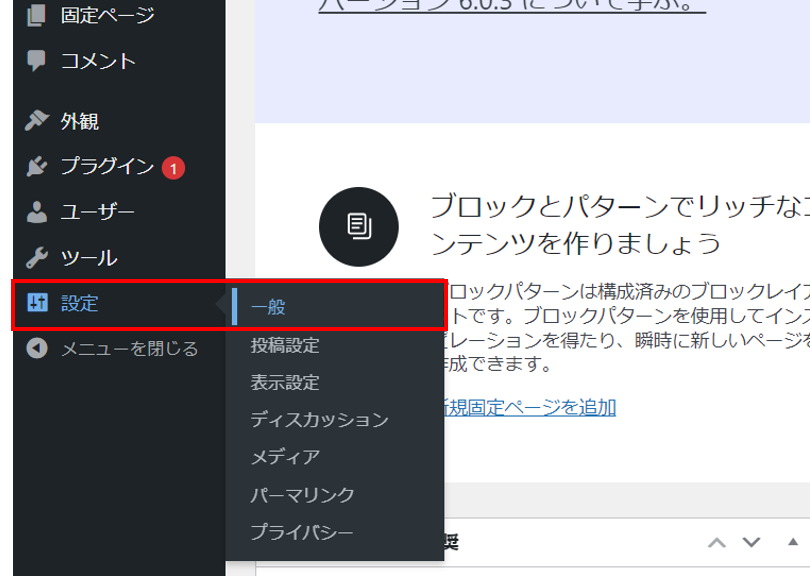Move the panel up with up chevron
The width and height of the screenshot is (810, 576).
717,543
